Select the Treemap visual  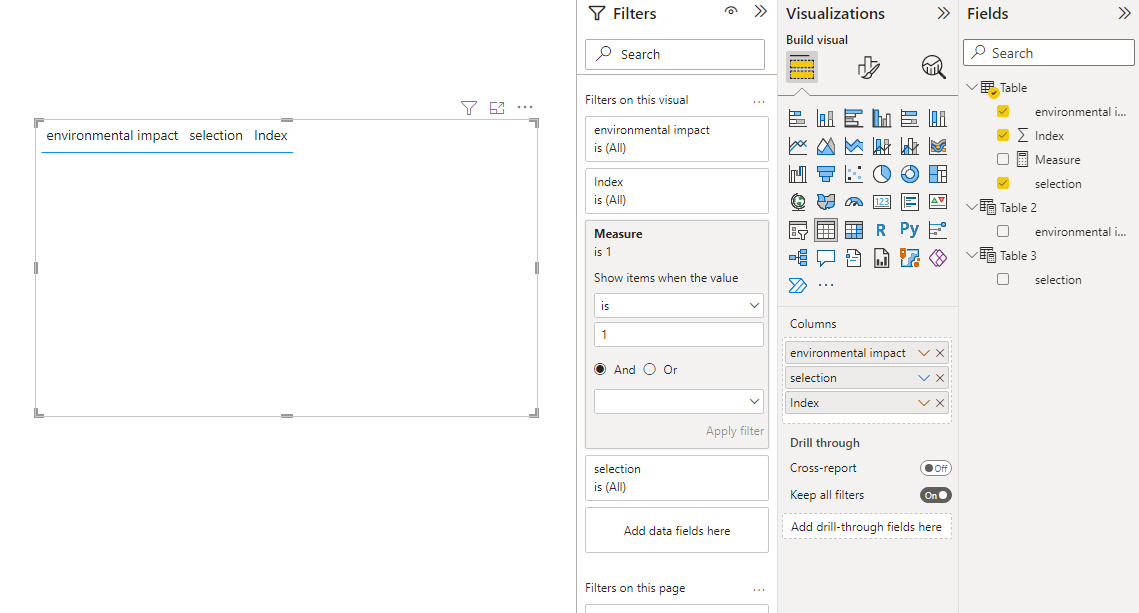pyautogui.click(x=938, y=174)
